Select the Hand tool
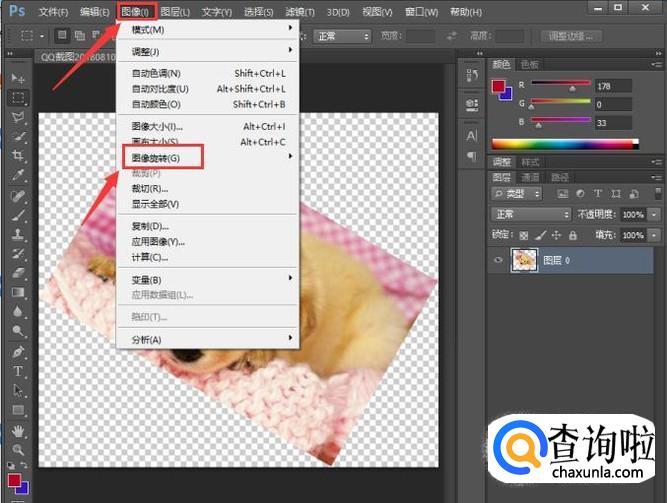This screenshot has height=503, width=667. [18, 431]
